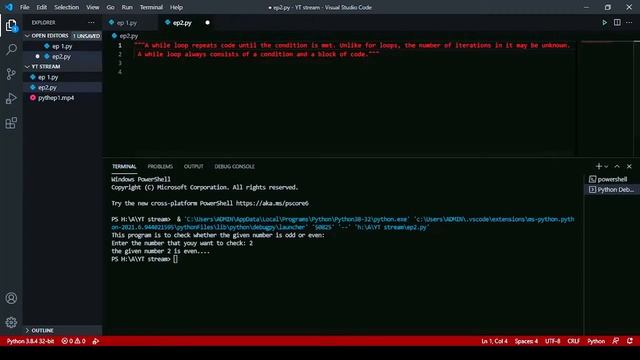The image size is (640, 360).
Task: Switch to the Problems panel tab
Action: (x=160, y=167)
